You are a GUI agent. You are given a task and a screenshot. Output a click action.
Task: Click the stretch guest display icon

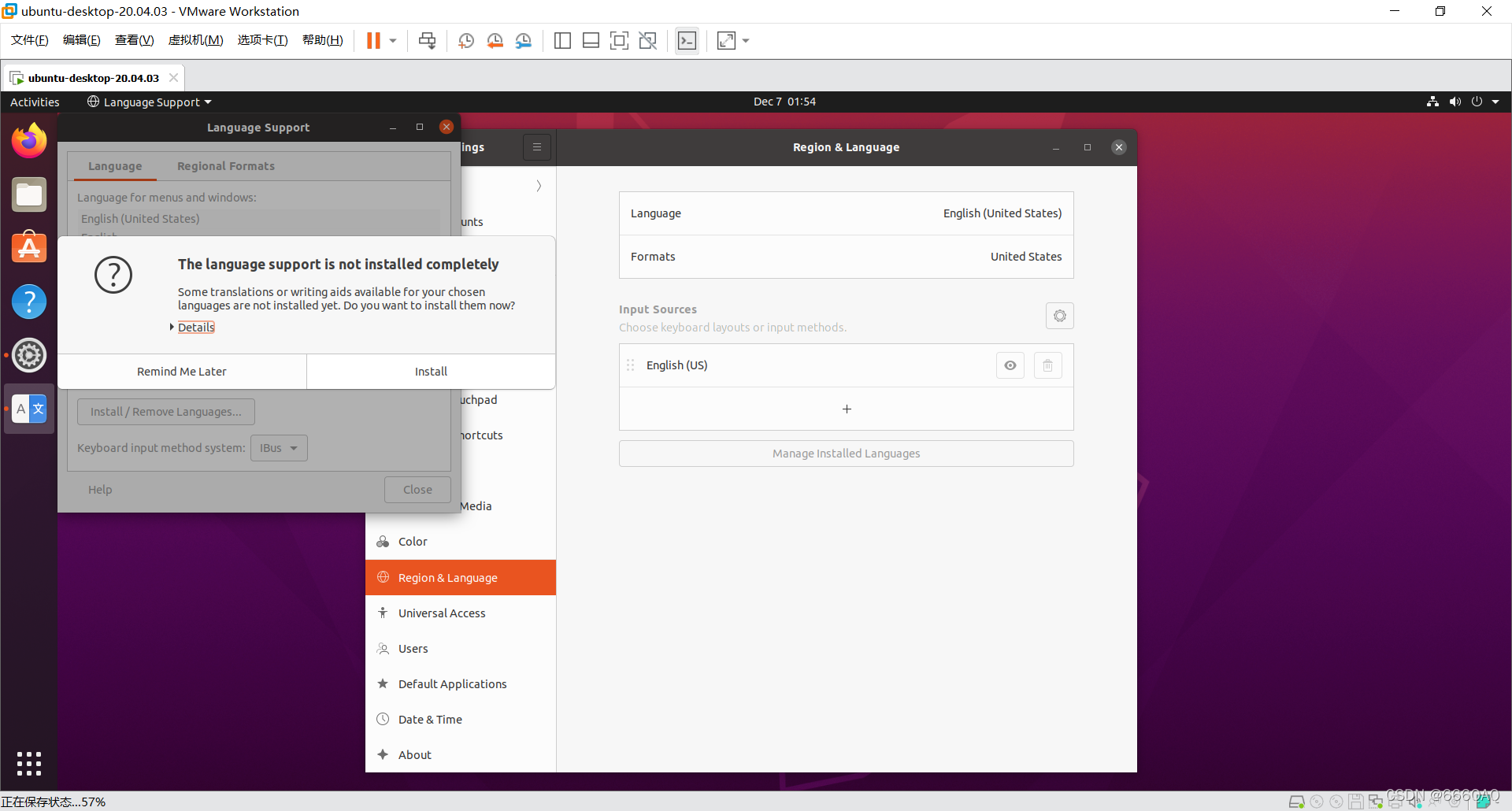point(726,40)
